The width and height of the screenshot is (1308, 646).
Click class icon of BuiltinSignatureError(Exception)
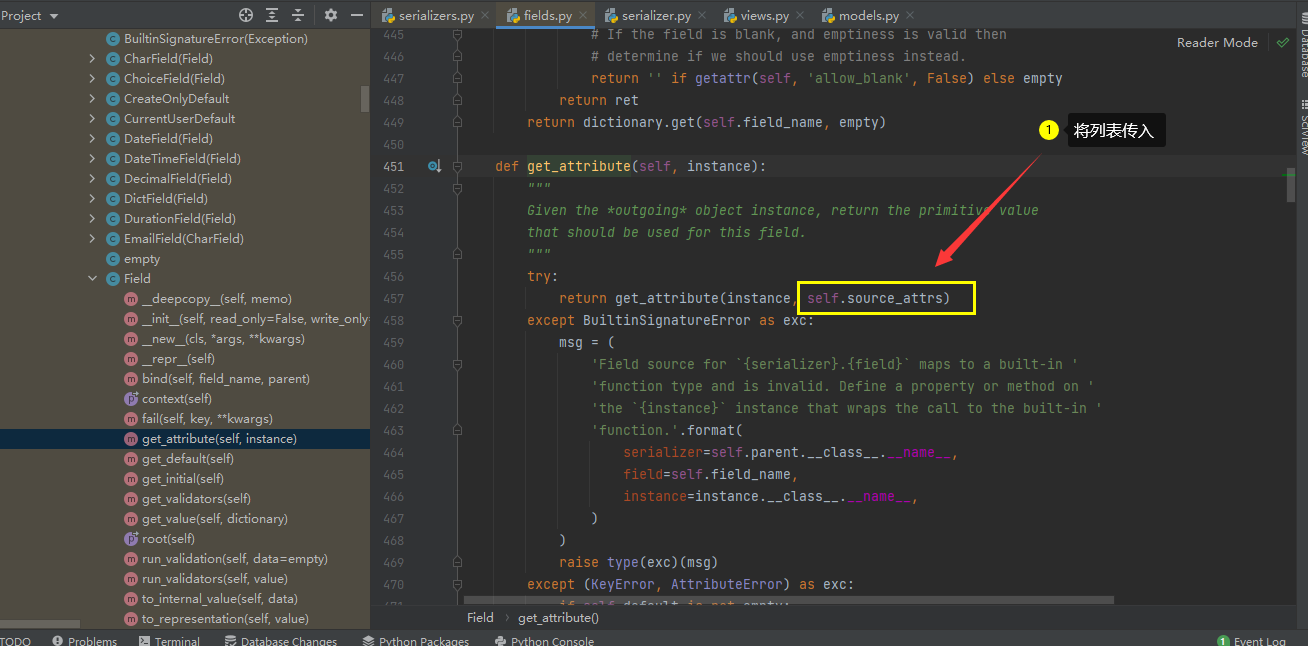[x=112, y=39]
